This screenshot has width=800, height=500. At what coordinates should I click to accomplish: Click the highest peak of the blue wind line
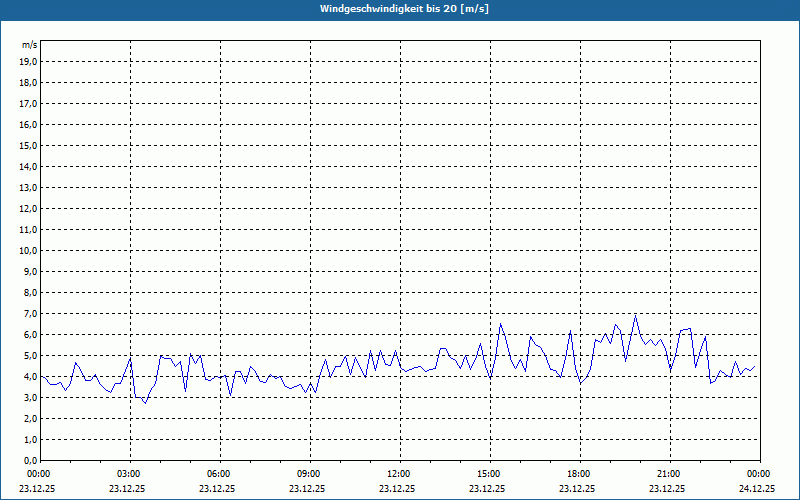tap(635, 316)
